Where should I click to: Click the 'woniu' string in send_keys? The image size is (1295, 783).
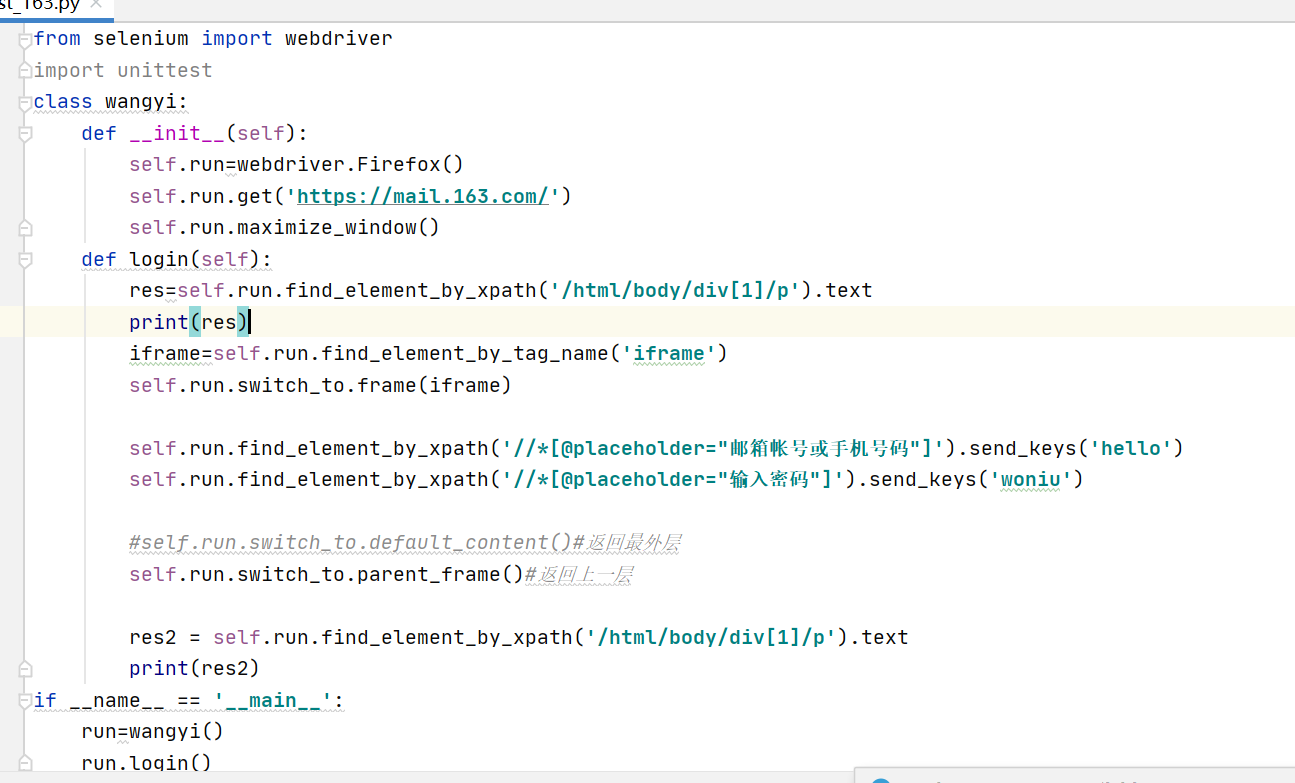click(1030, 479)
